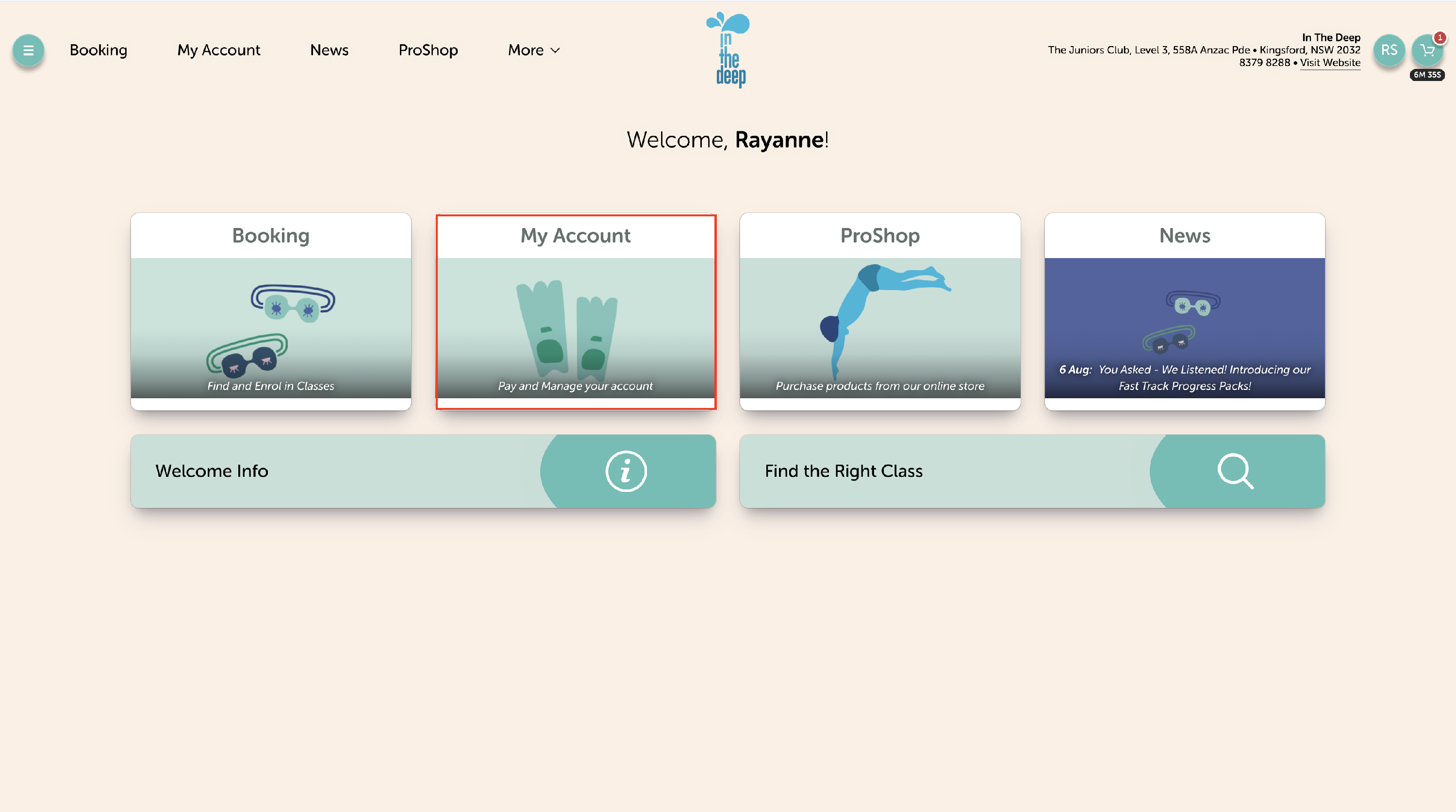Screen dimensions: 1456x812
Task: Click the Find the Right Class button
Action: (844, 471)
